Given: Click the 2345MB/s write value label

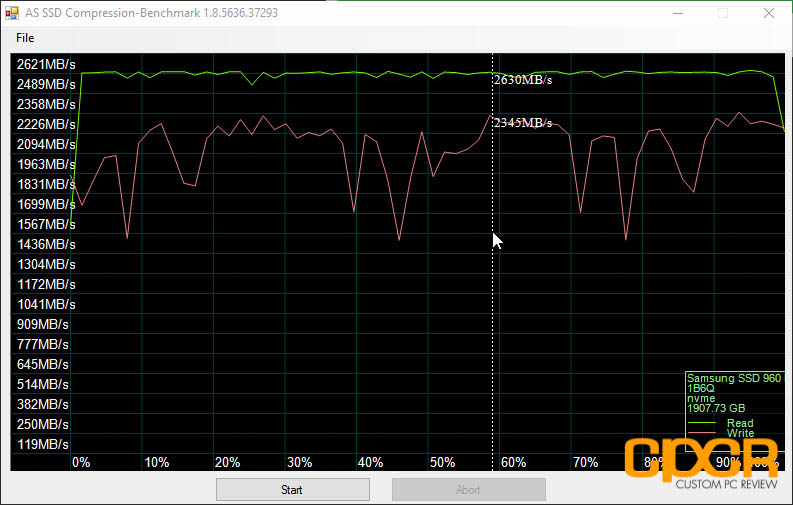Looking at the screenshot, I should (x=523, y=123).
